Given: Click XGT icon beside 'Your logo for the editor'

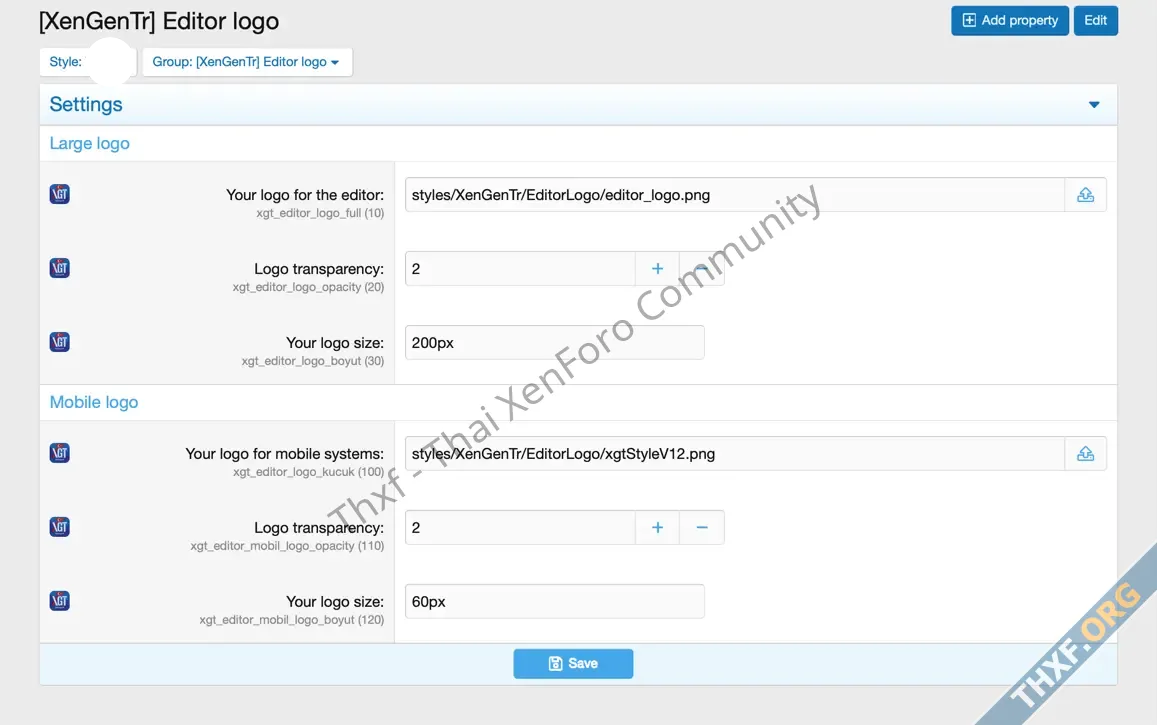Looking at the screenshot, I should point(60,194).
